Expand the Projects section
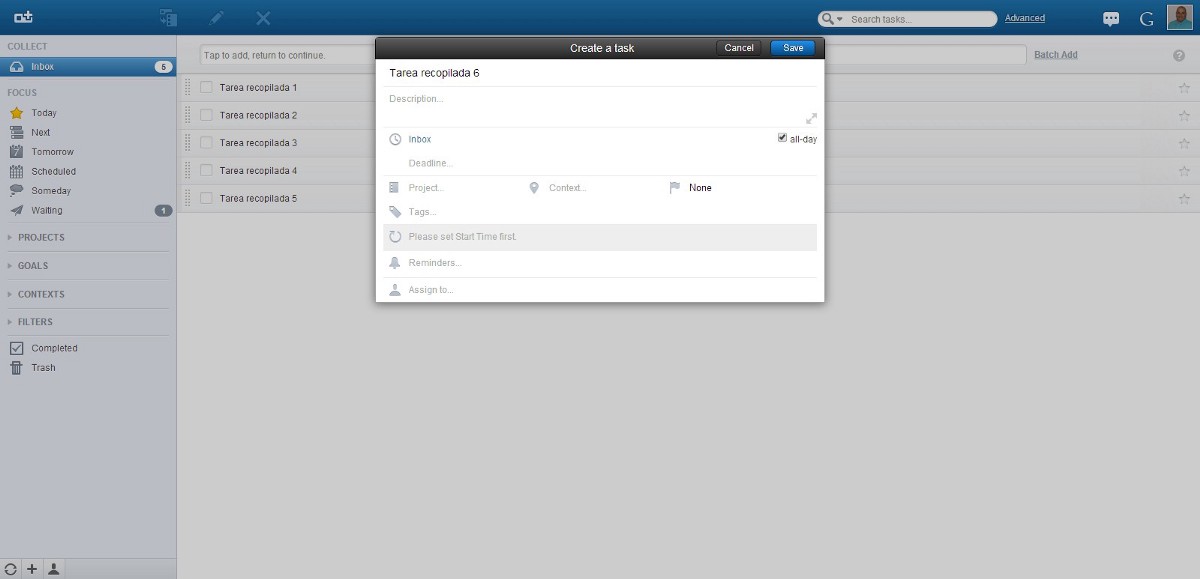 coord(40,237)
